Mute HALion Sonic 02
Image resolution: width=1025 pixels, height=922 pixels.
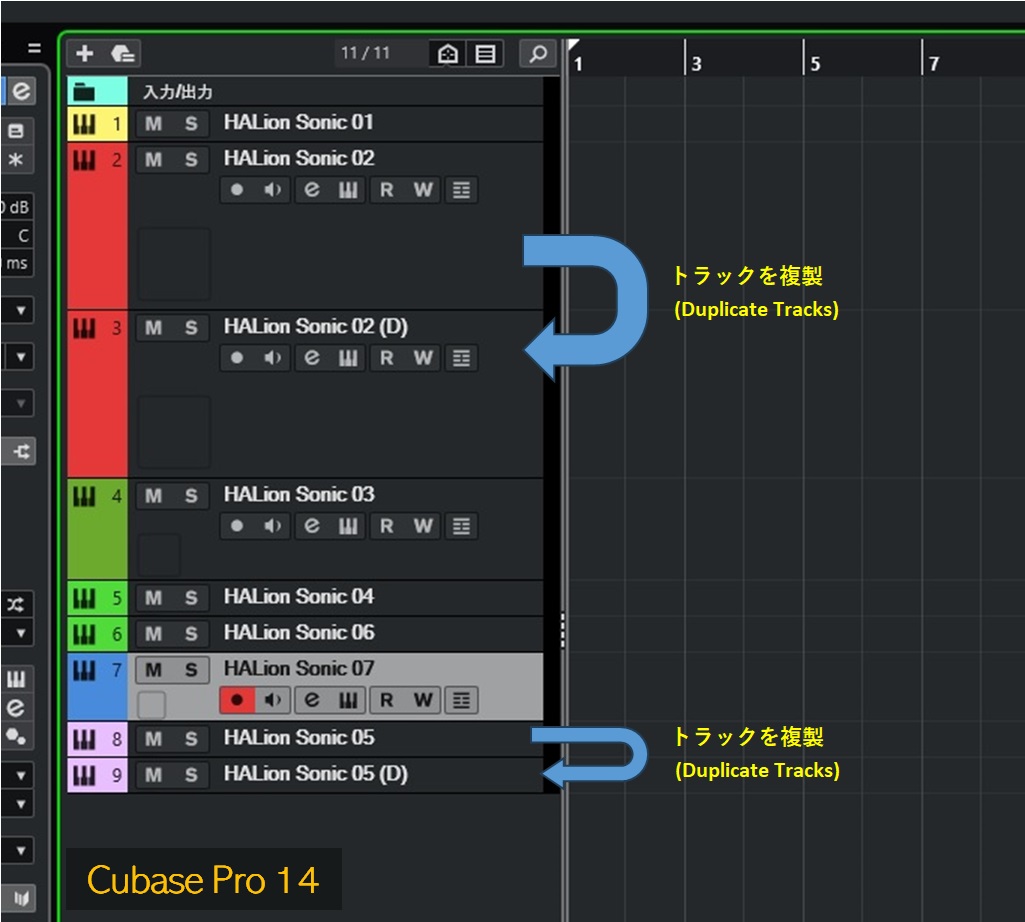[x=154, y=160]
